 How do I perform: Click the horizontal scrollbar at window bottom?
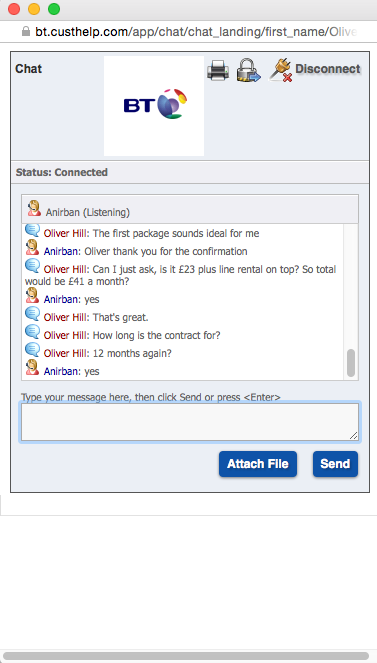[186, 656]
